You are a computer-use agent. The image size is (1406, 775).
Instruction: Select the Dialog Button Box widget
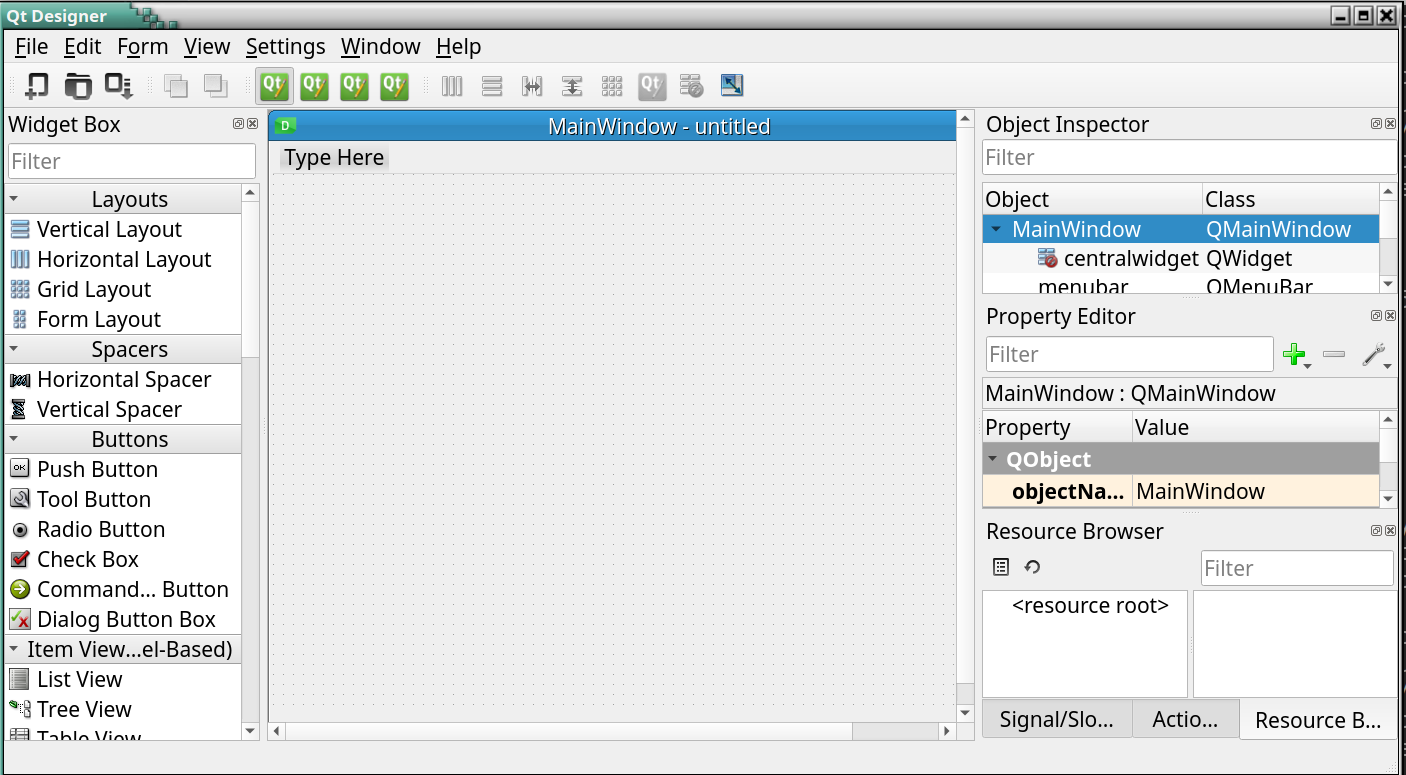(123, 619)
